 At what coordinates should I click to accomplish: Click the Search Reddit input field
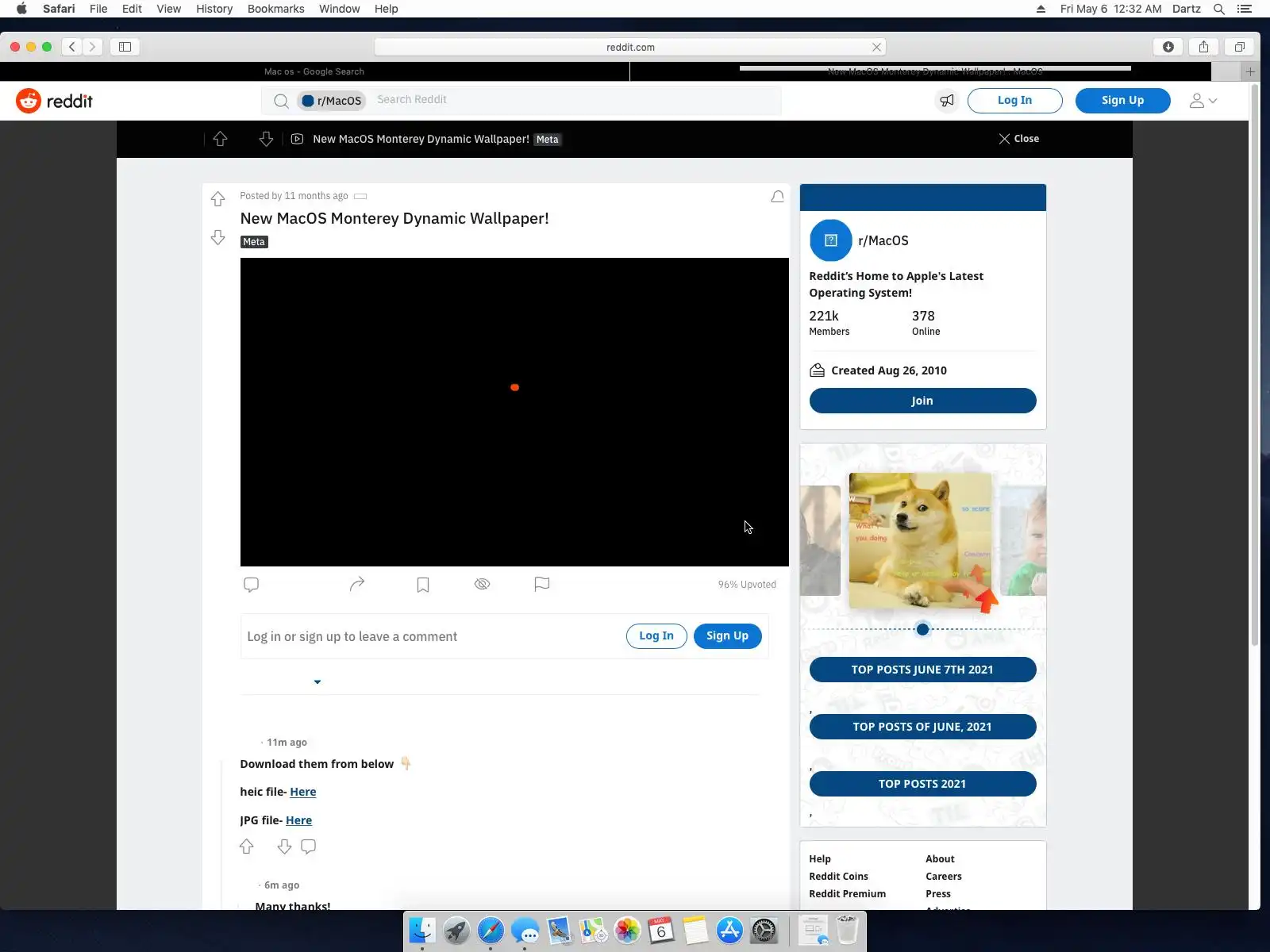[x=575, y=100]
